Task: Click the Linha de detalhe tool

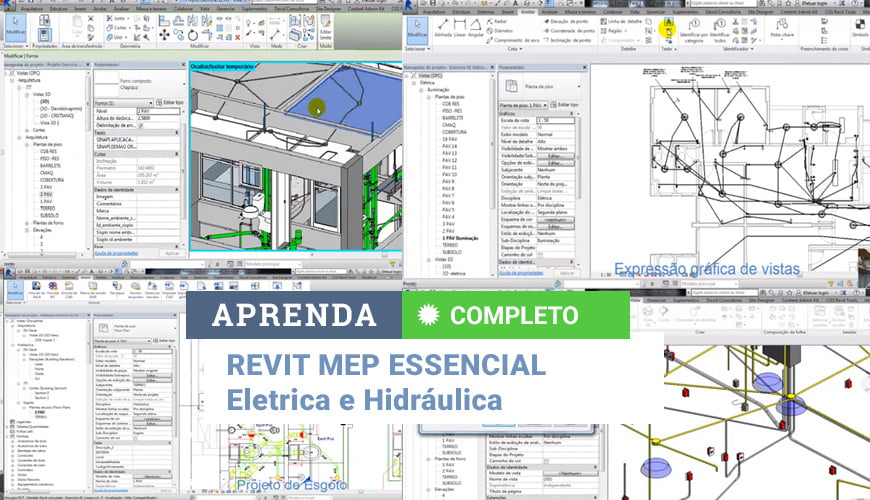Action: coord(621,21)
